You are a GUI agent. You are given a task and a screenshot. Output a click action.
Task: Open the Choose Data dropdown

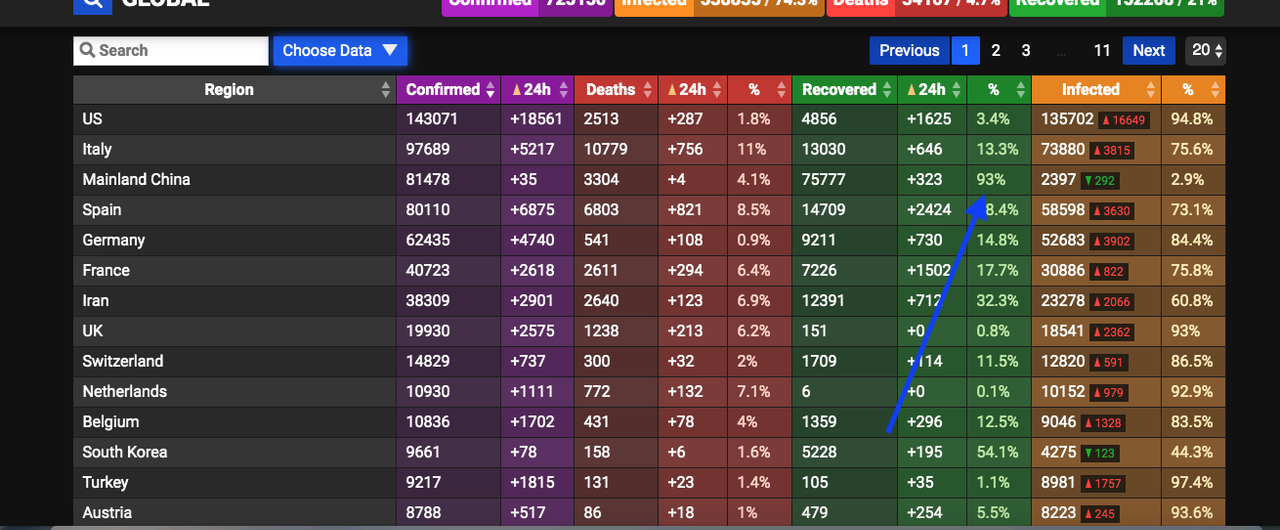tap(340, 51)
